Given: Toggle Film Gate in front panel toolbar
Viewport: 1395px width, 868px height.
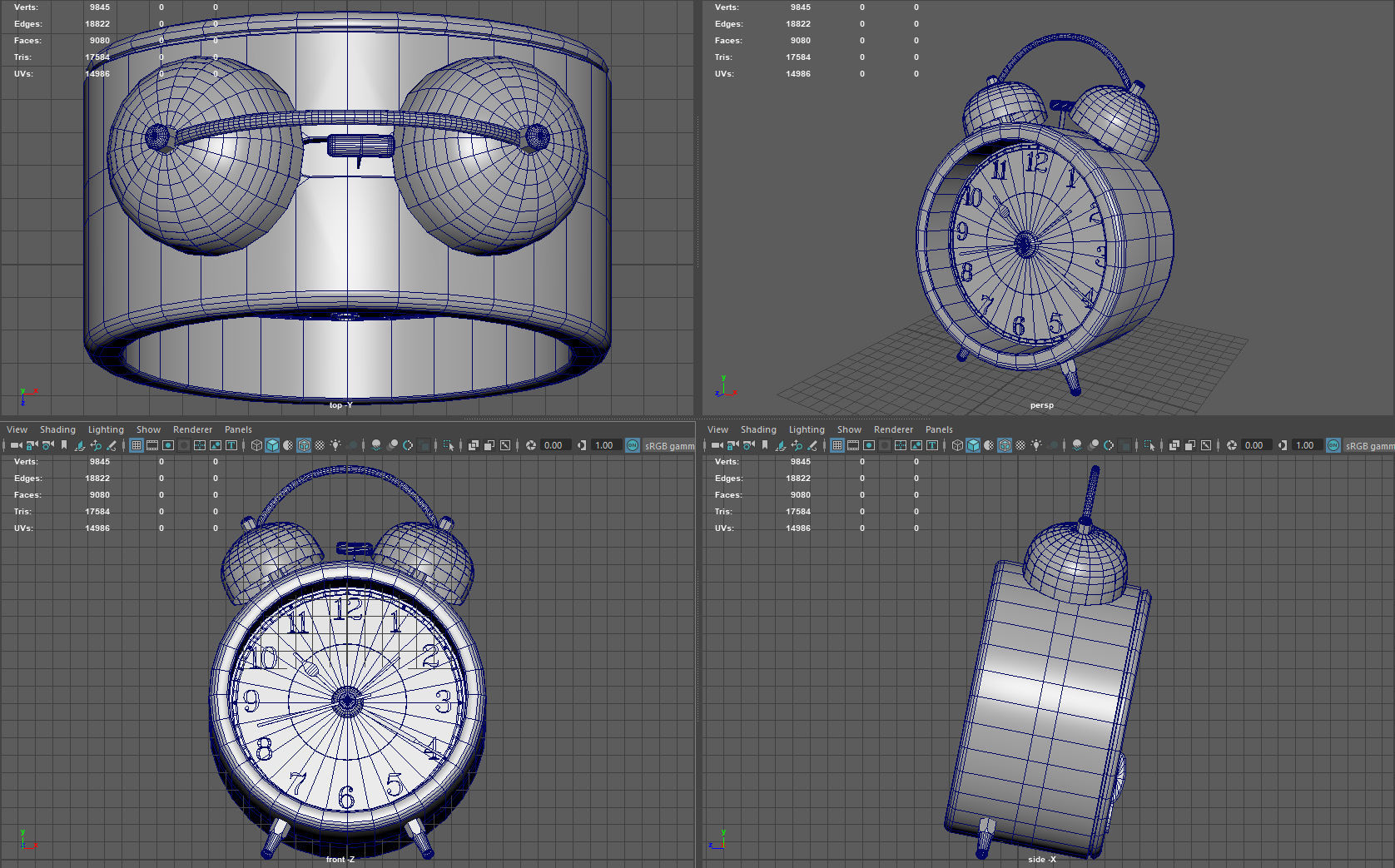Looking at the screenshot, I should tap(151, 445).
